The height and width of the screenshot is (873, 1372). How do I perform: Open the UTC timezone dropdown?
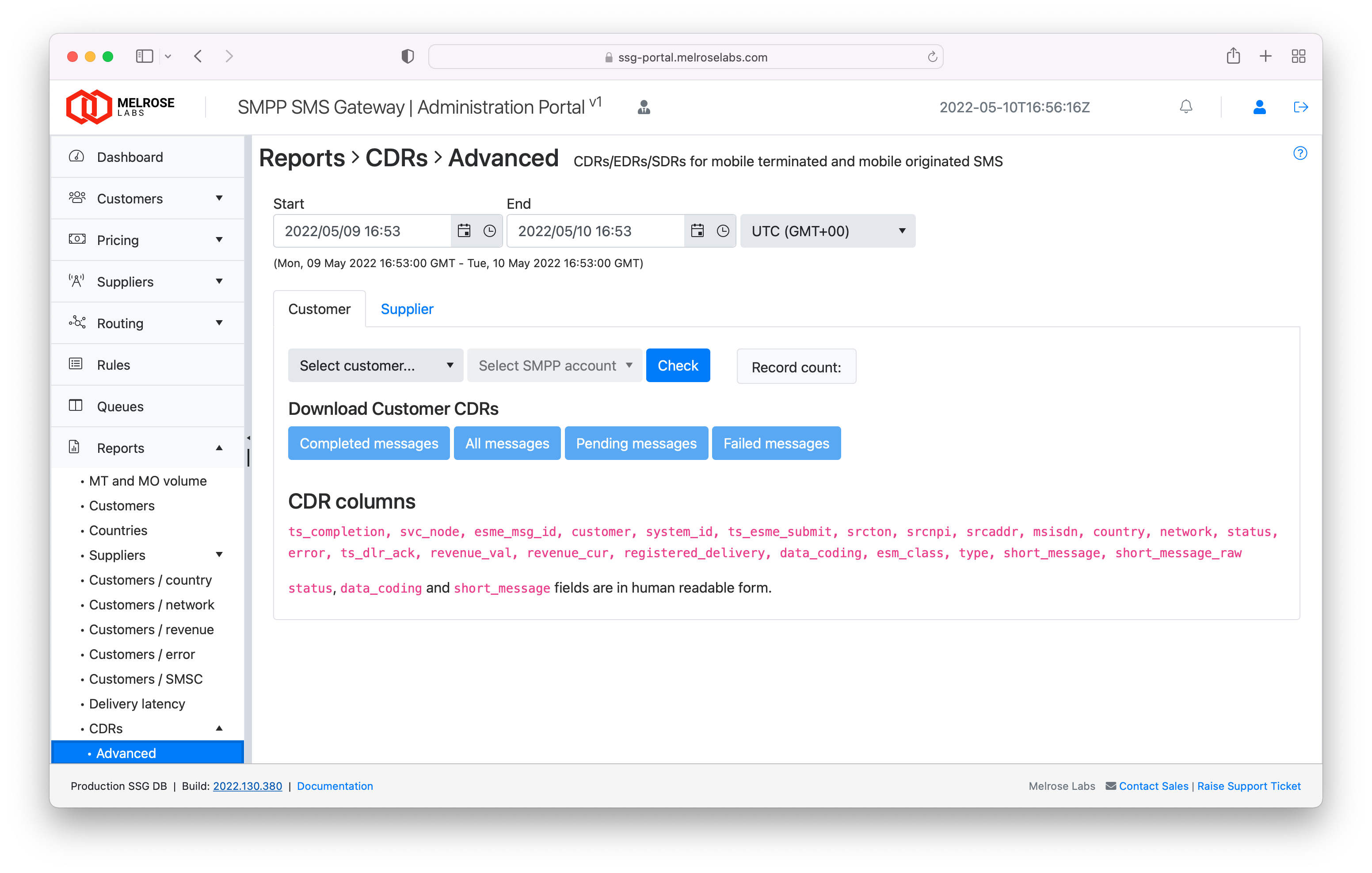pos(827,230)
